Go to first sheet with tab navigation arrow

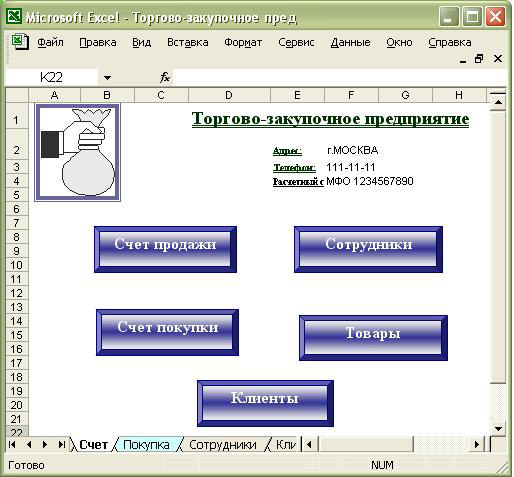coord(12,444)
